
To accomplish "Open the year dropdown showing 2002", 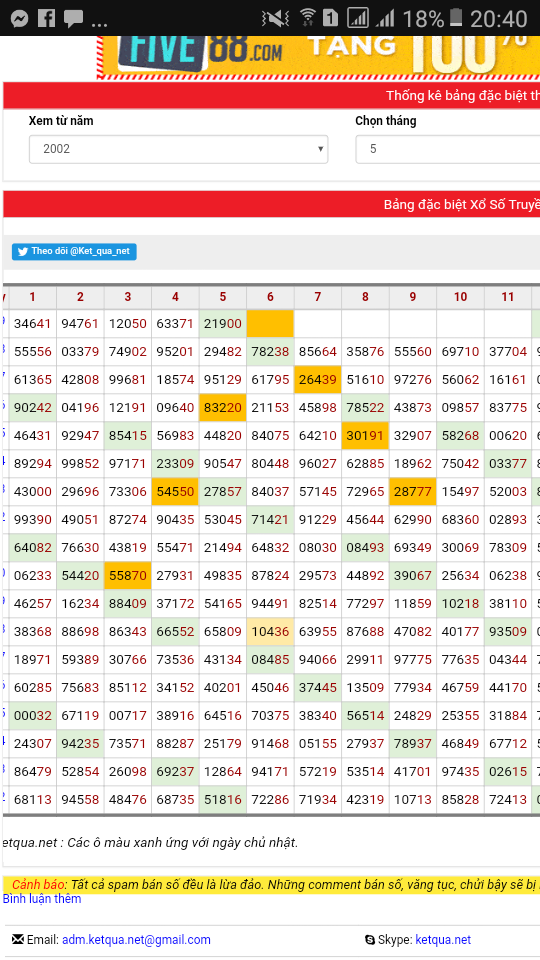I will [179, 149].
